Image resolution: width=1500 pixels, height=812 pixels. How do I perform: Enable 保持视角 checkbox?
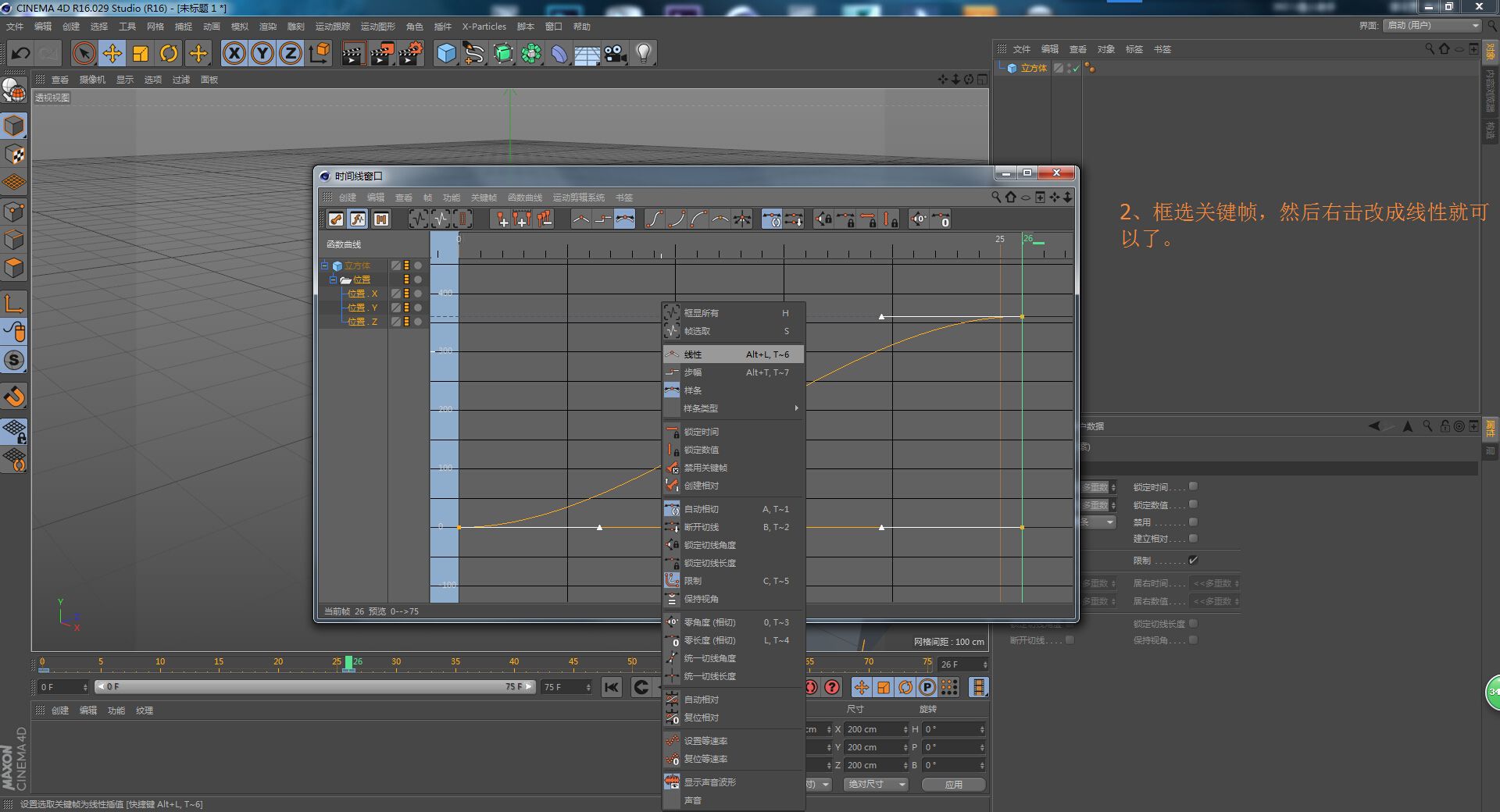point(1193,639)
